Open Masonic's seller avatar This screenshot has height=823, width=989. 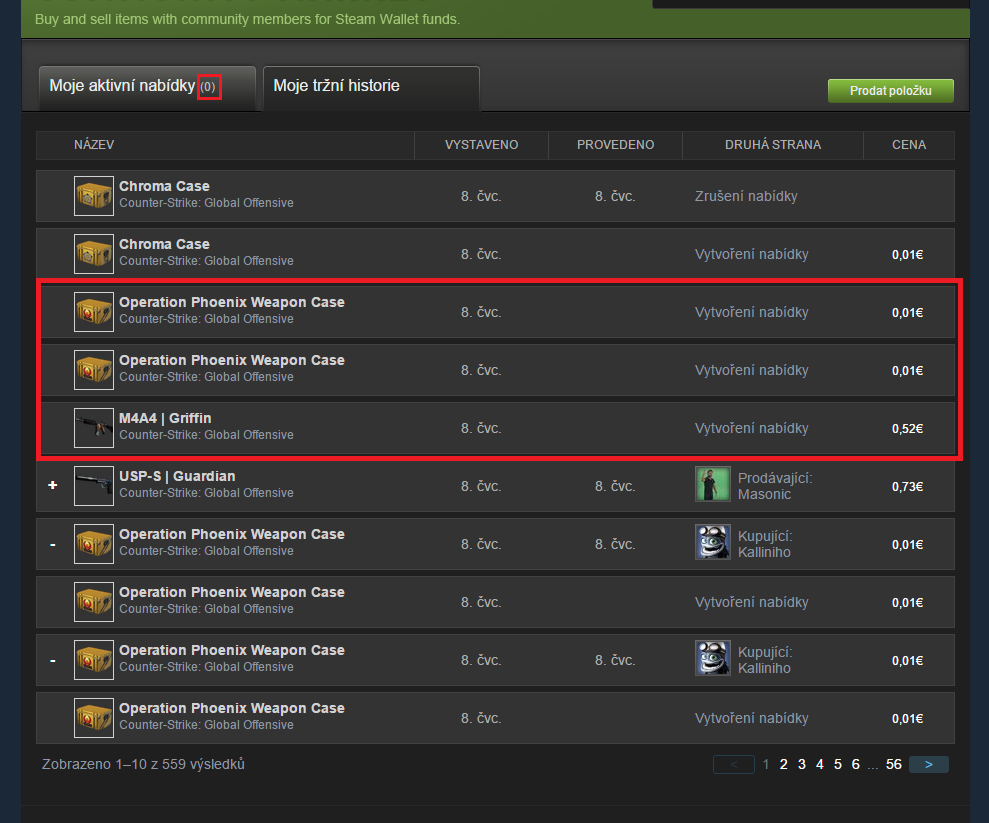pos(713,484)
